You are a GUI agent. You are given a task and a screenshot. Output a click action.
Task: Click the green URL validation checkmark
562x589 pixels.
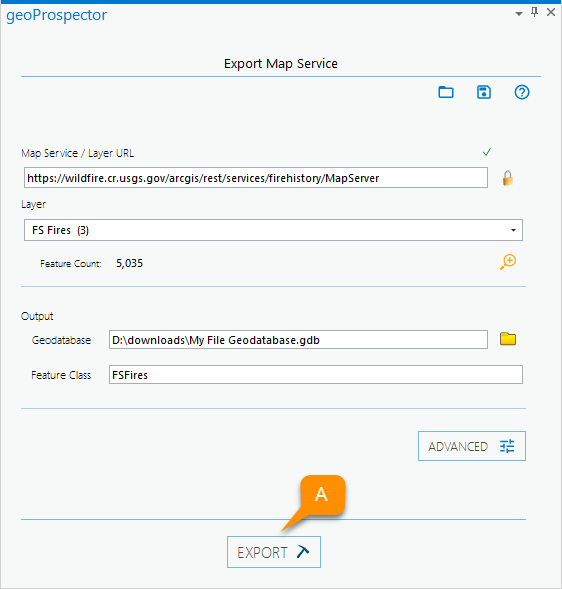[487, 152]
